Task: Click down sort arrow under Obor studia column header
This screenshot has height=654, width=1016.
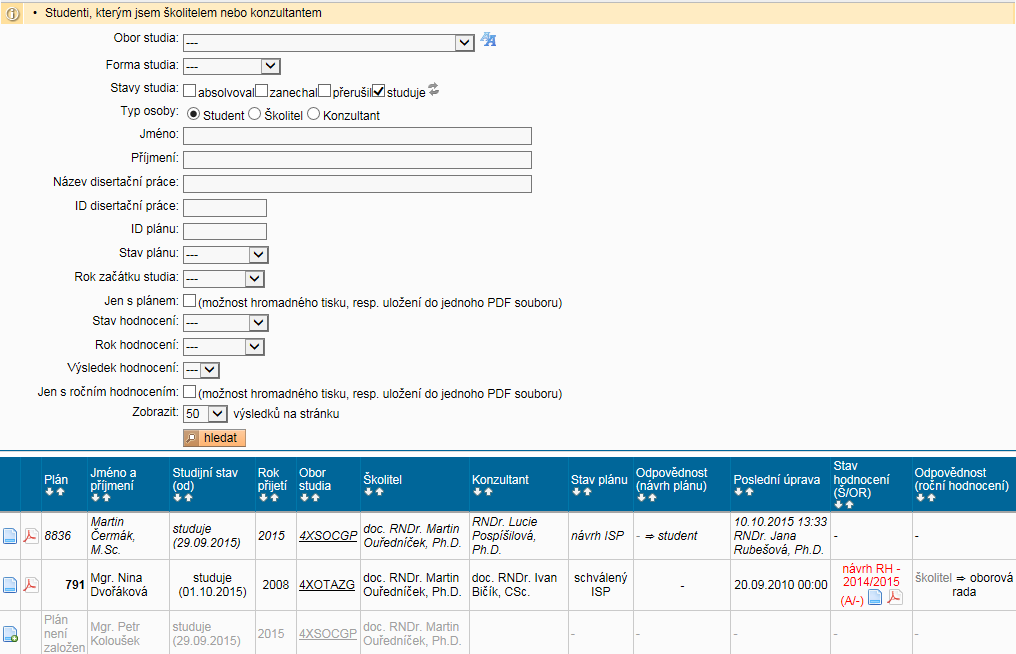Action: (x=305, y=498)
